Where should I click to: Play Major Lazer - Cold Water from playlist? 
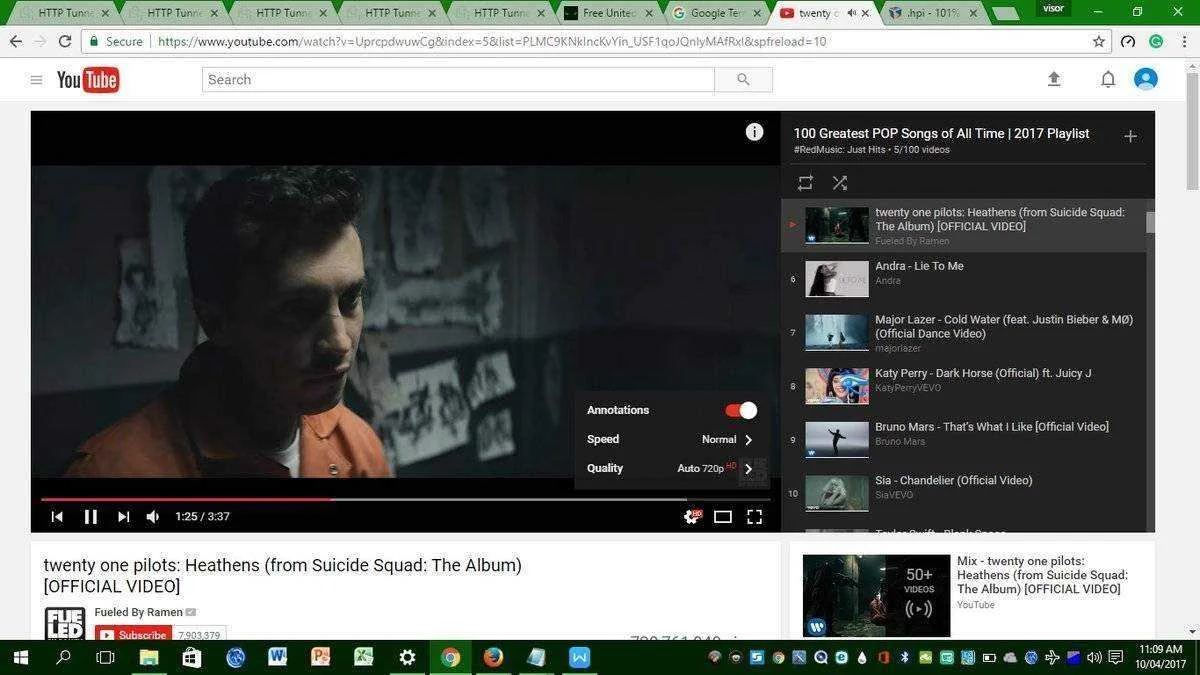pyautogui.click(x=963, y=332)
